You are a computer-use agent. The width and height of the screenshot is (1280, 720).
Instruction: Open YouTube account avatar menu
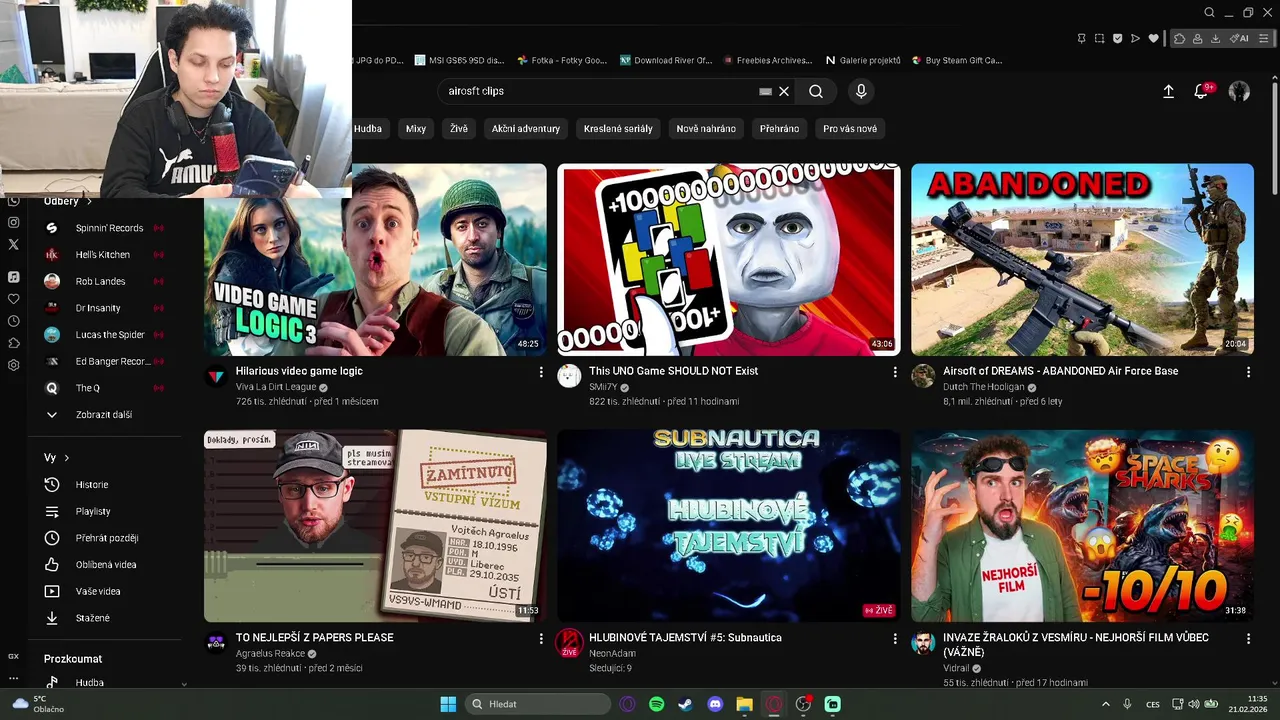point(1239,91)
